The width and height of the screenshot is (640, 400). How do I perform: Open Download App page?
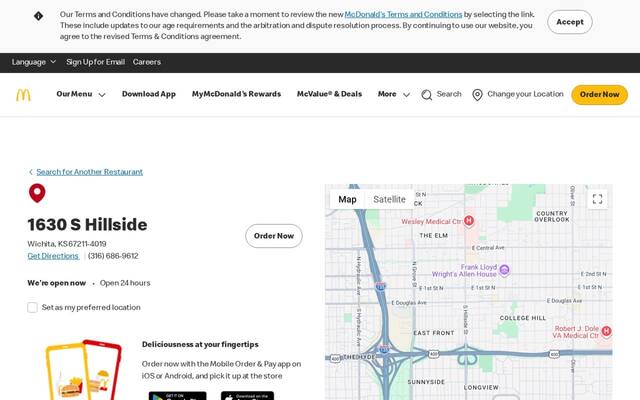coord(149,94)
